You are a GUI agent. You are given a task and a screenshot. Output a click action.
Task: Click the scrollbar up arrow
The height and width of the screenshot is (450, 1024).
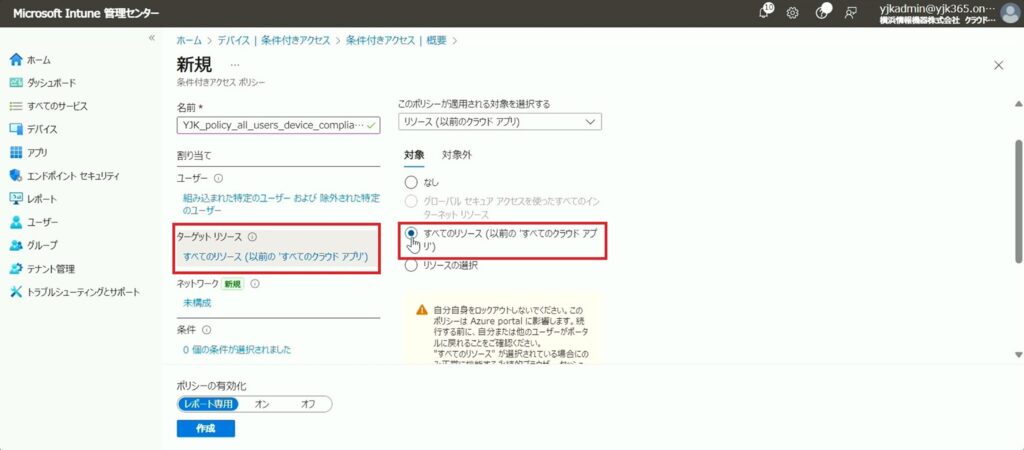tap(1018, 104)
